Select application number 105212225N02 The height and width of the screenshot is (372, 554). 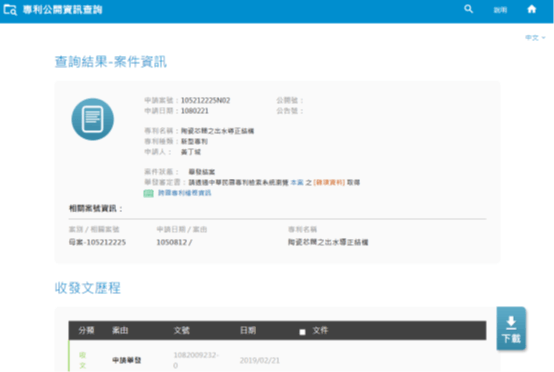point(205,100)
